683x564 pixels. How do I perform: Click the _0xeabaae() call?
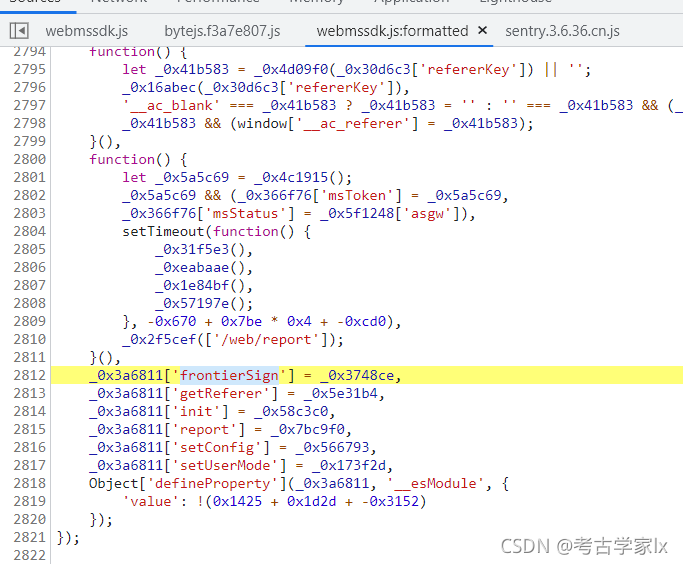coord(200,267)
